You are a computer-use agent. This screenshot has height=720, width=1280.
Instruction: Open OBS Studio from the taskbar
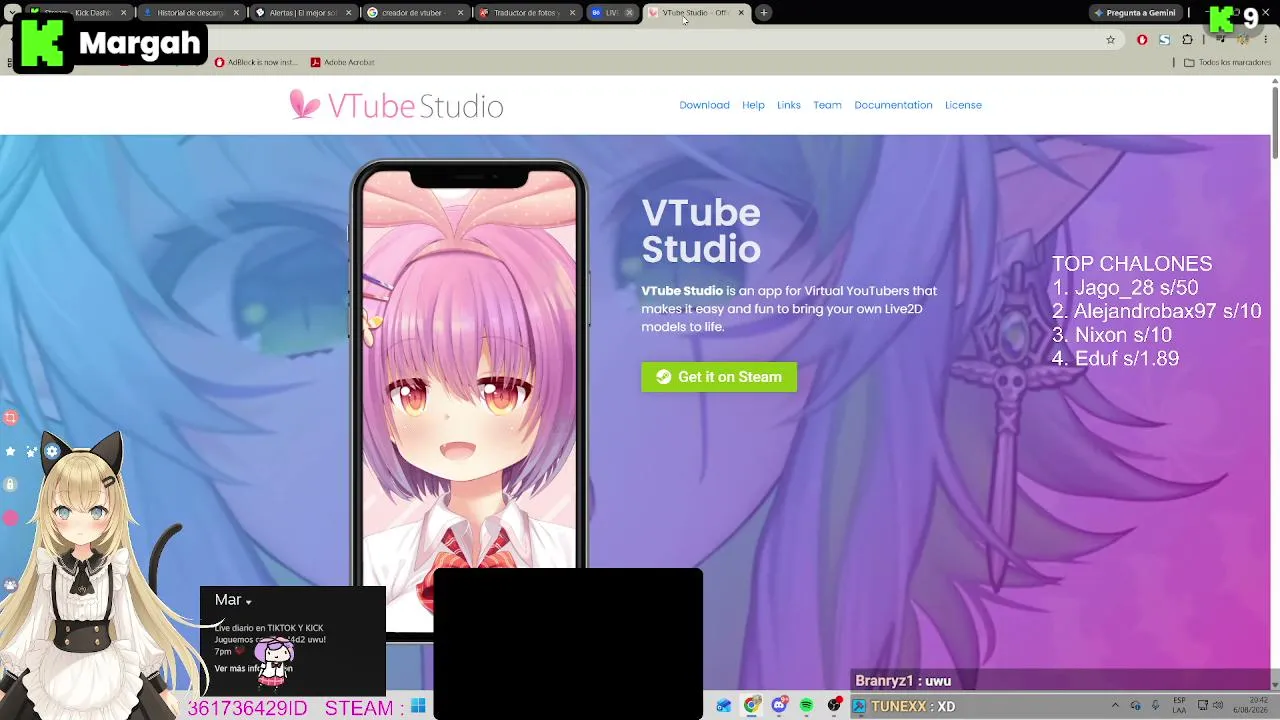point(834,706)
